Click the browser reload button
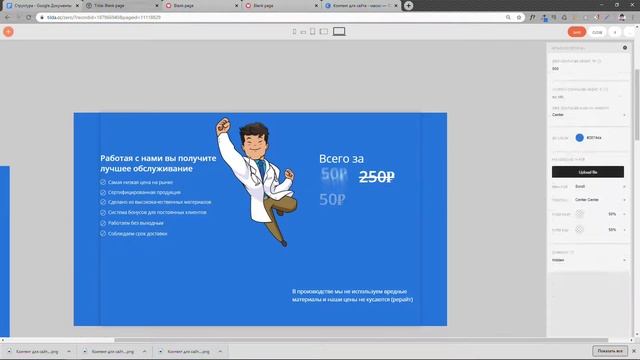 tap(29, 18)
